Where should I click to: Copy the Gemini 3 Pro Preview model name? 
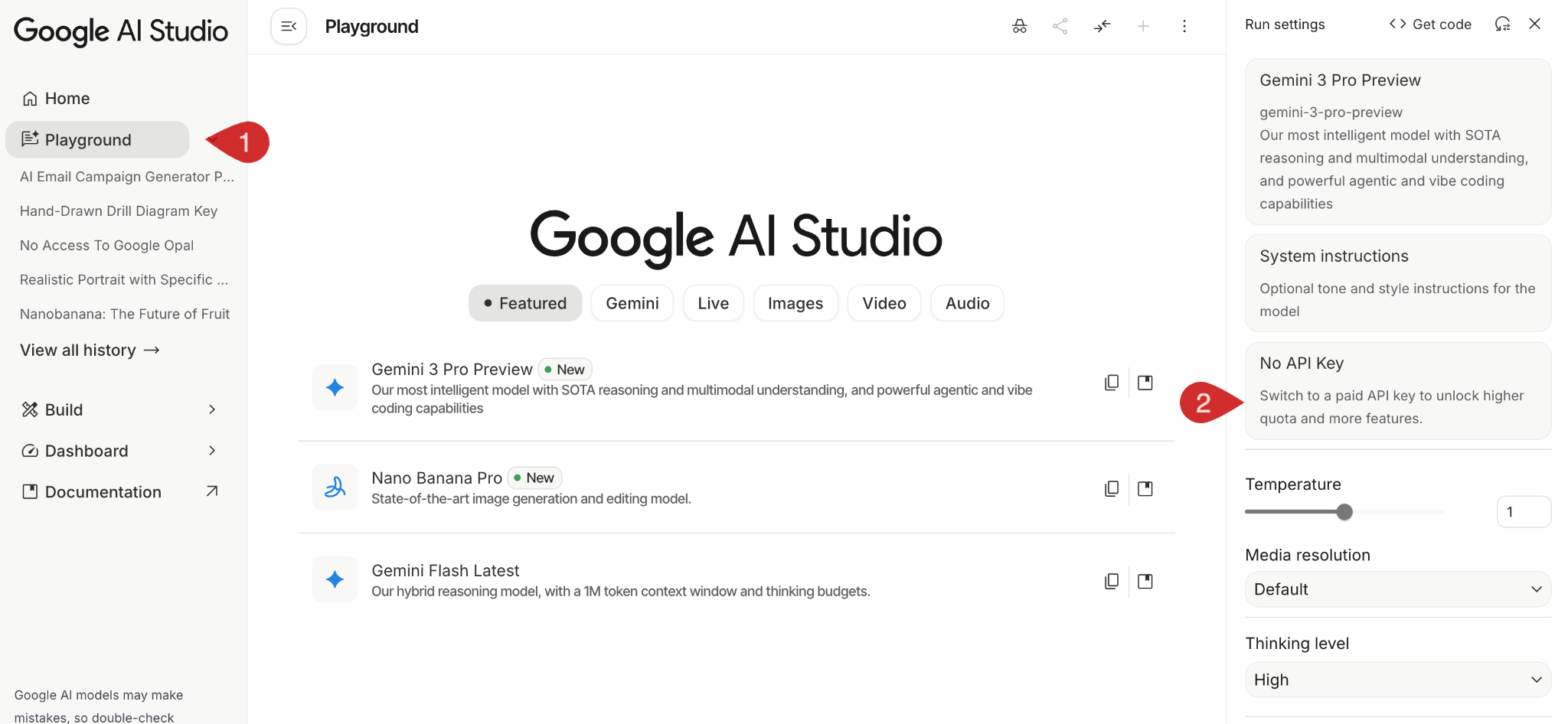[x=1112, y=382]
